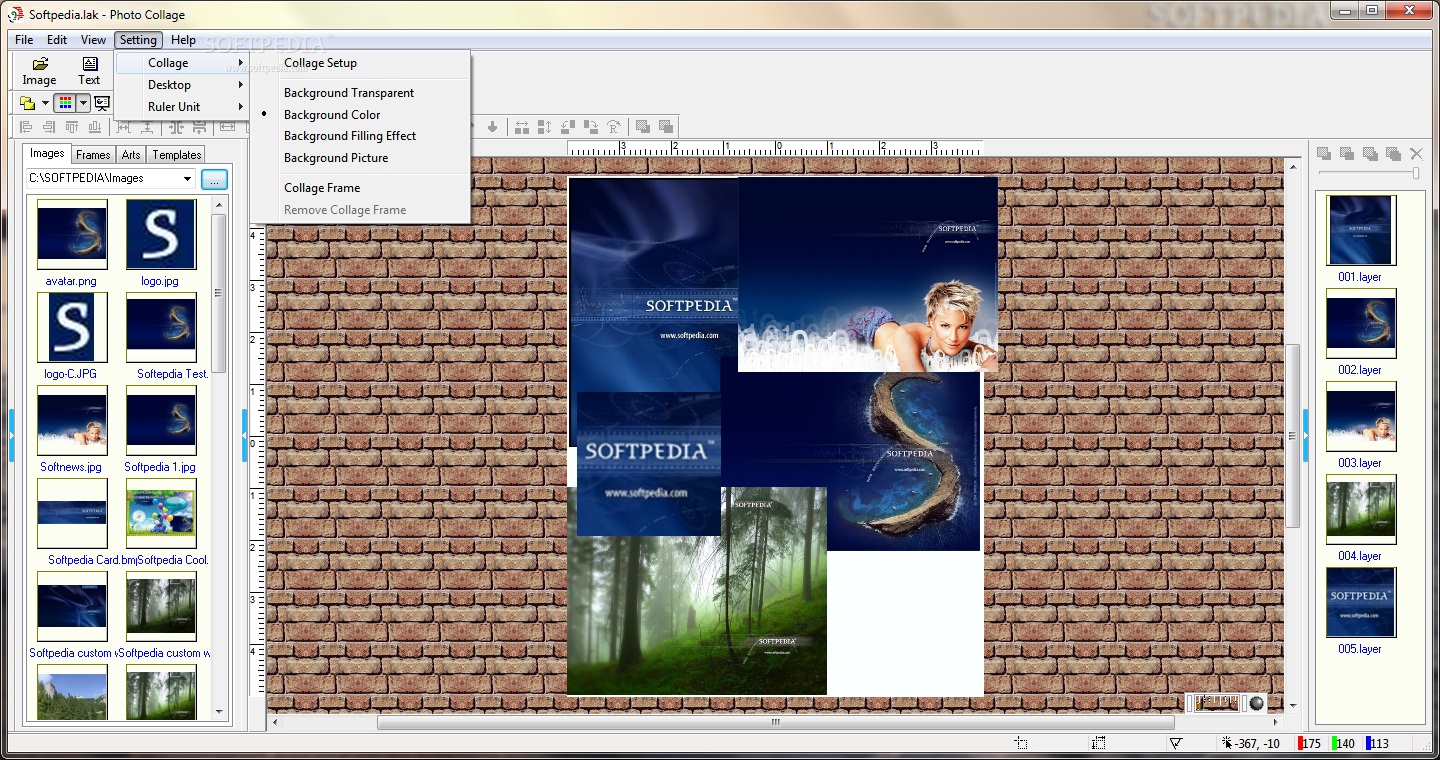
Task: Open the Edit menu
Action: (x=57, y=40)
